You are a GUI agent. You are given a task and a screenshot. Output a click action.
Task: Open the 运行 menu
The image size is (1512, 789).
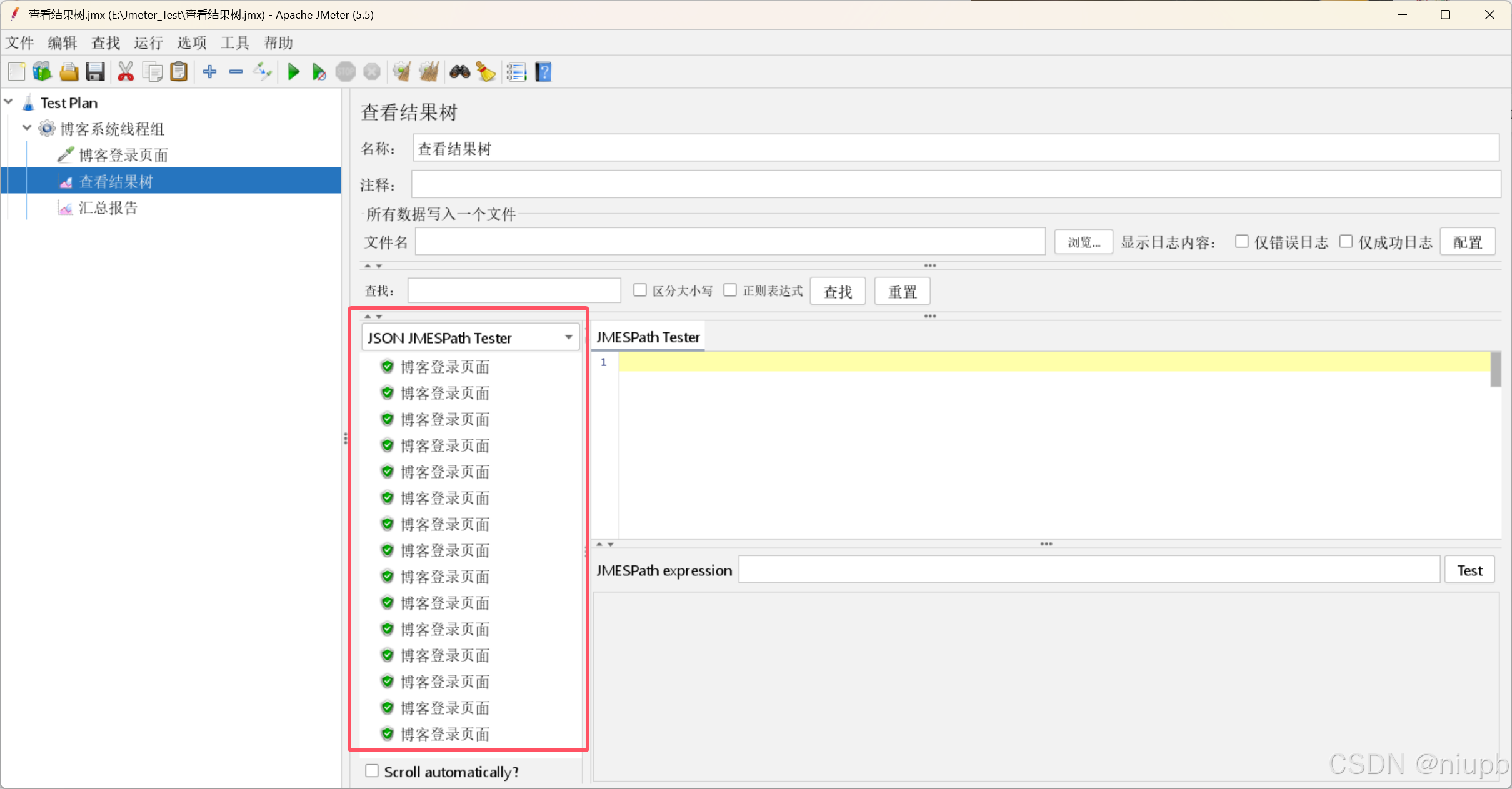(x=148, y=42)
